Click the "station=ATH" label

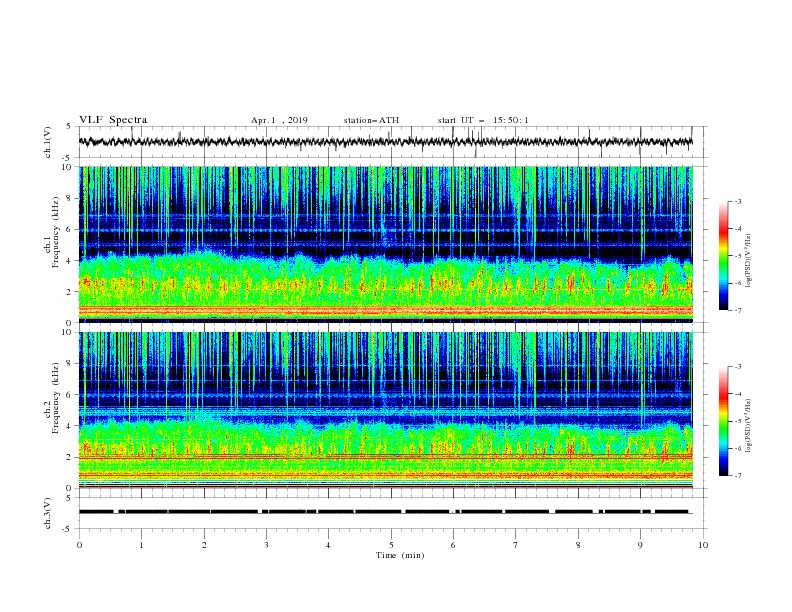click(371, 120)
